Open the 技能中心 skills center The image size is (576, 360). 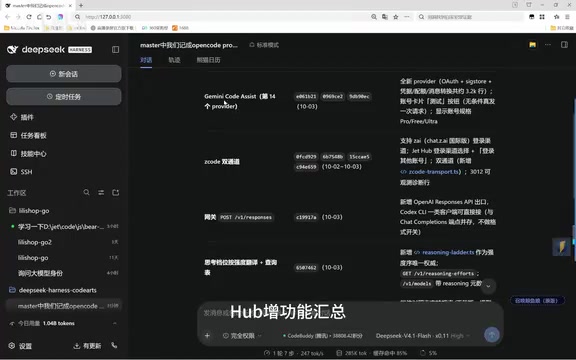(x=28, y=154)
